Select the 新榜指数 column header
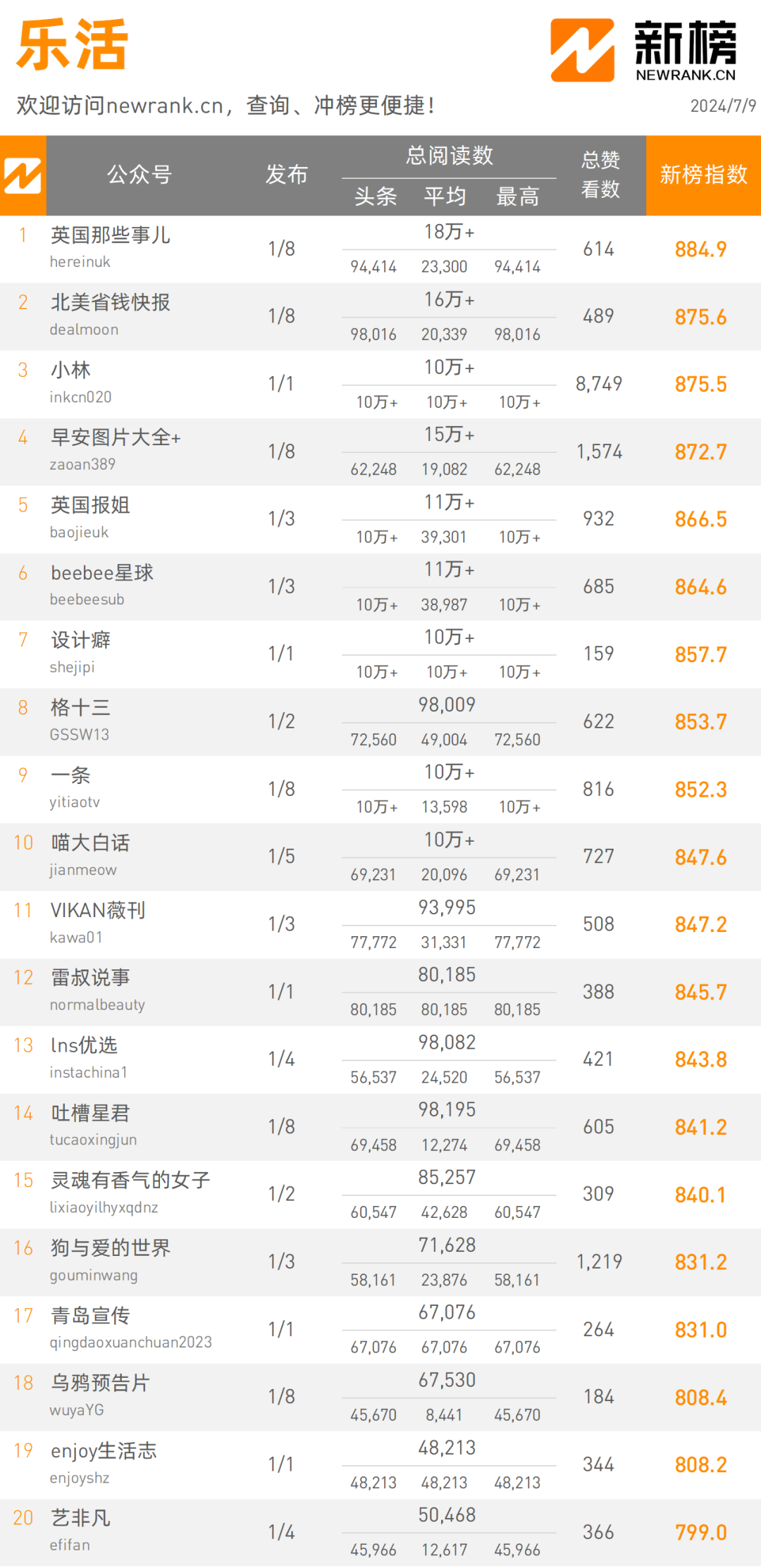 point(703,175)
